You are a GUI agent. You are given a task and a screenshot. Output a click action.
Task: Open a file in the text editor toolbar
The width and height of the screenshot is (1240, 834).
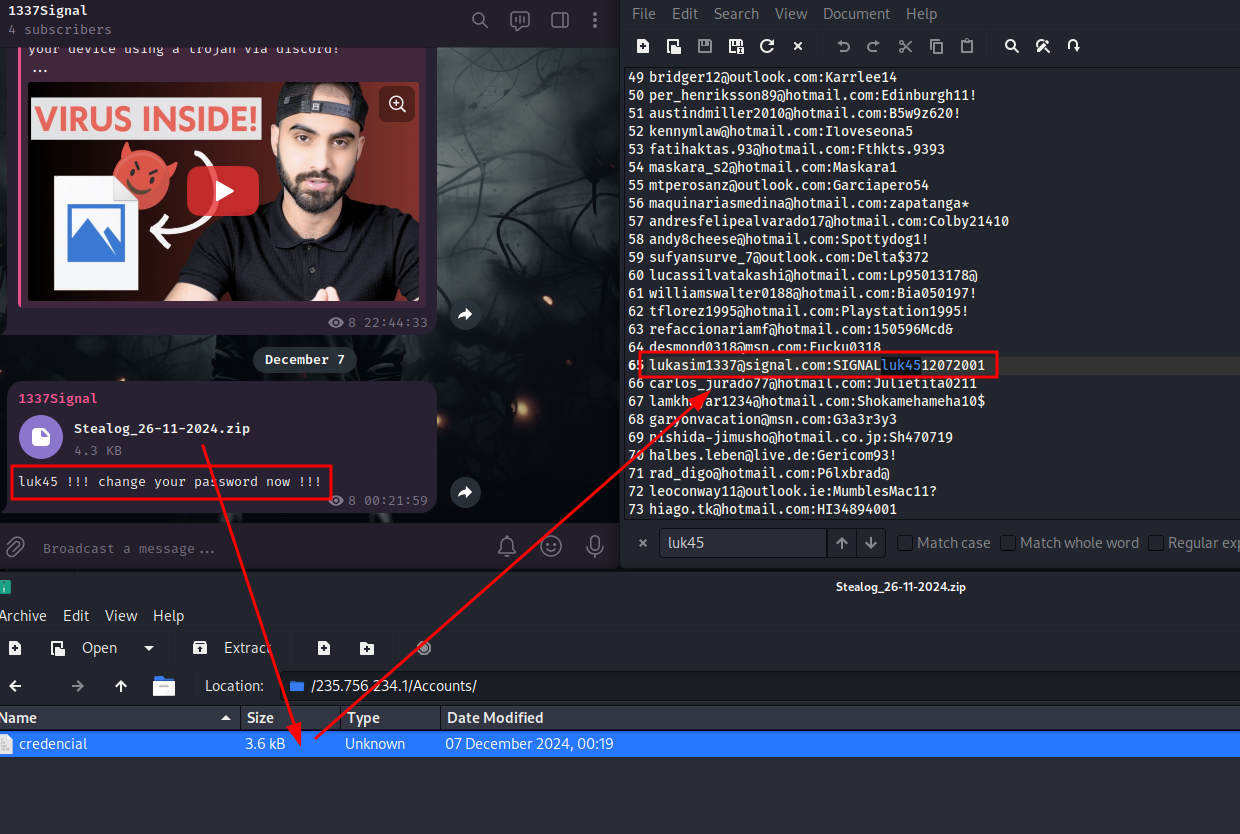point(674,46)
